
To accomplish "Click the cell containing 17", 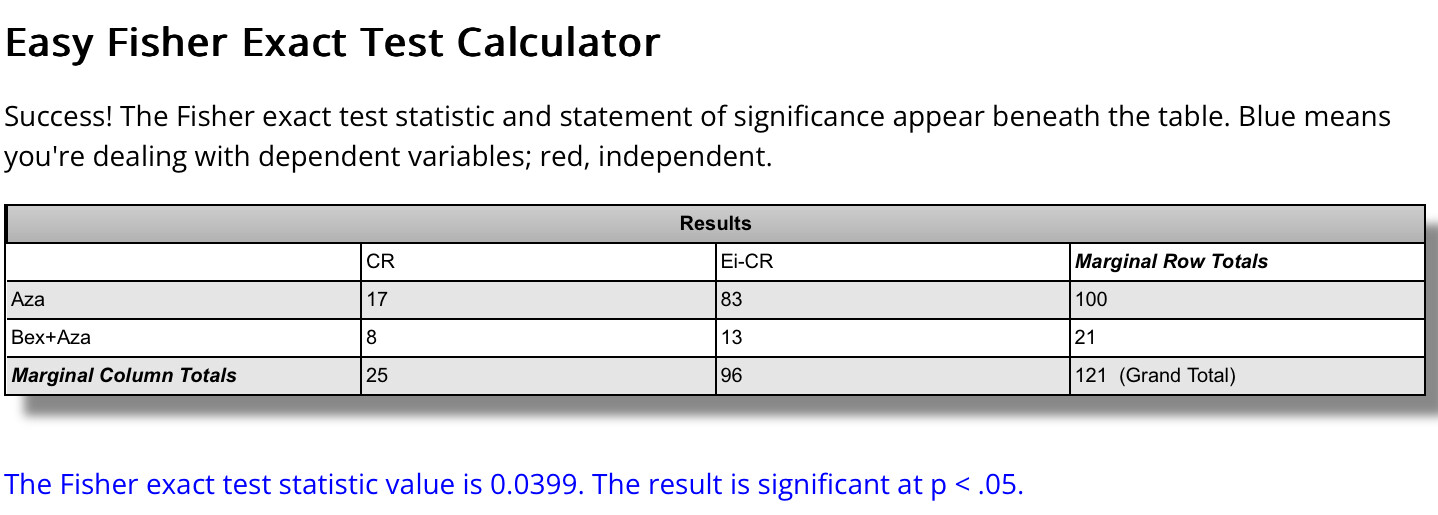I will (x=378, y=299).
